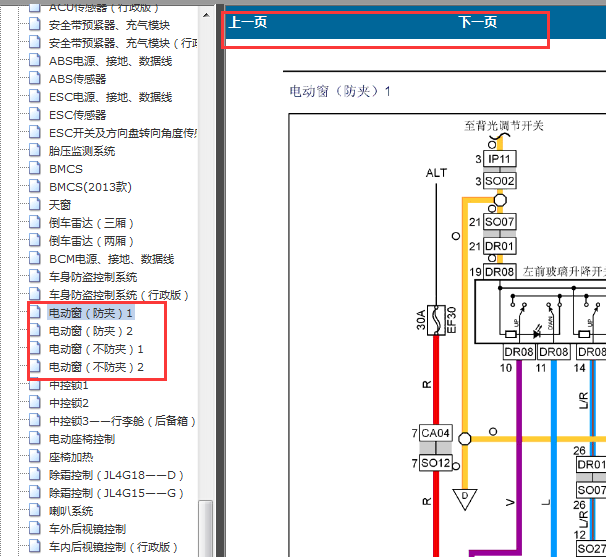The image size is (606, 557).
Task: Open 车身防盗控制系统 page
Action: pyautogui.click(x=93, y=277)
